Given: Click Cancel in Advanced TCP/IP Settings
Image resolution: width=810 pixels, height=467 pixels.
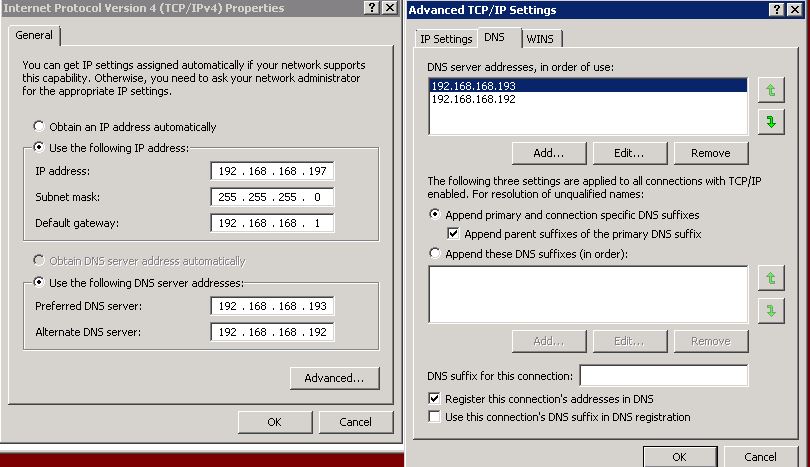Looking at the screenshot, I should [761, 457].
